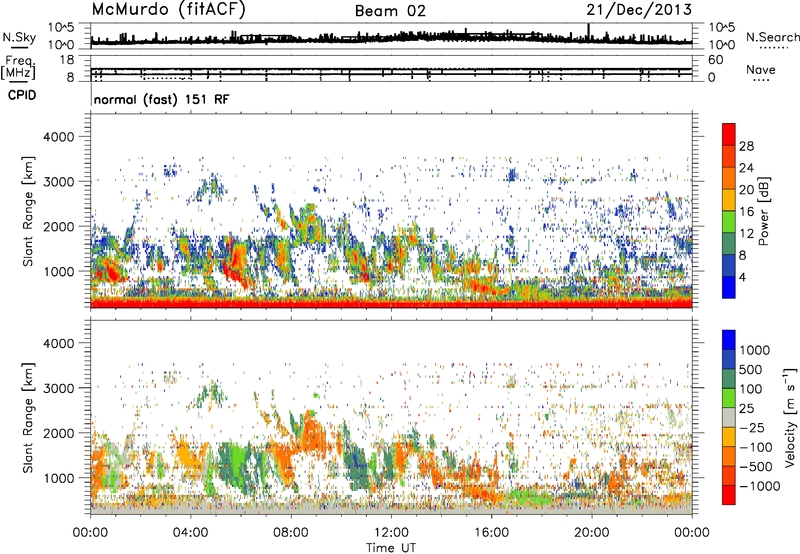This screenshot has width=800, height=554.
Task: Click the '18' frequency axis tick label
Action: click(x=66, y=60)
